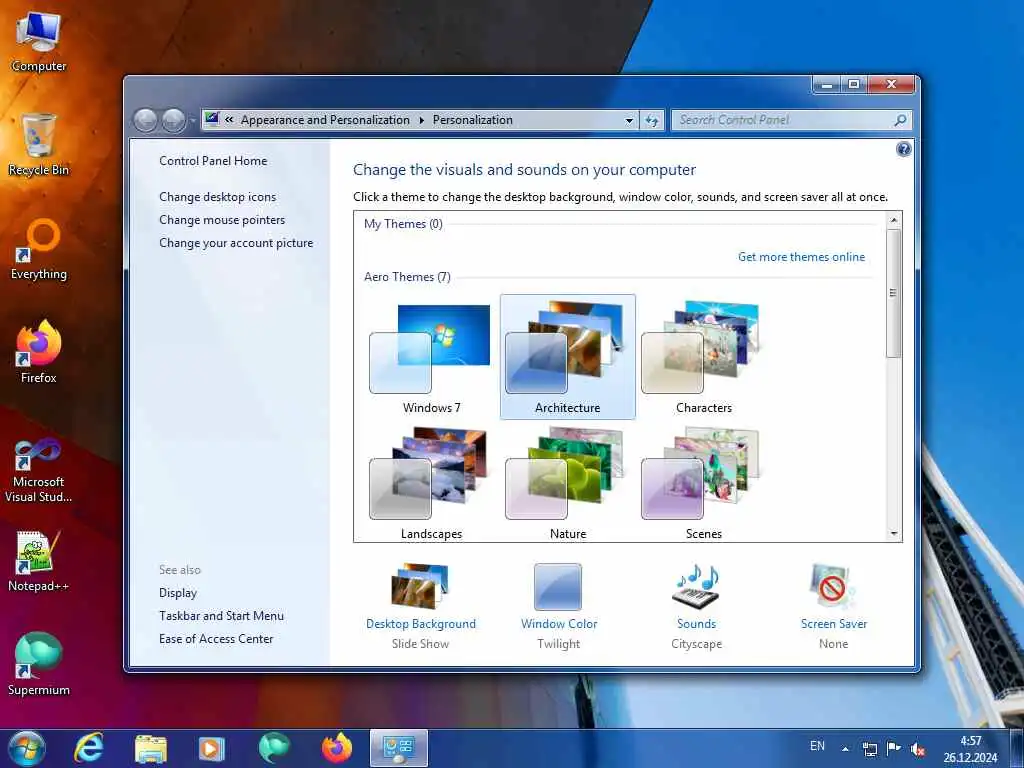Image resolution: width=1024 pixels, height=768 pixels.
Task: Open Change mouse pointers
Action: coord(222,219)
